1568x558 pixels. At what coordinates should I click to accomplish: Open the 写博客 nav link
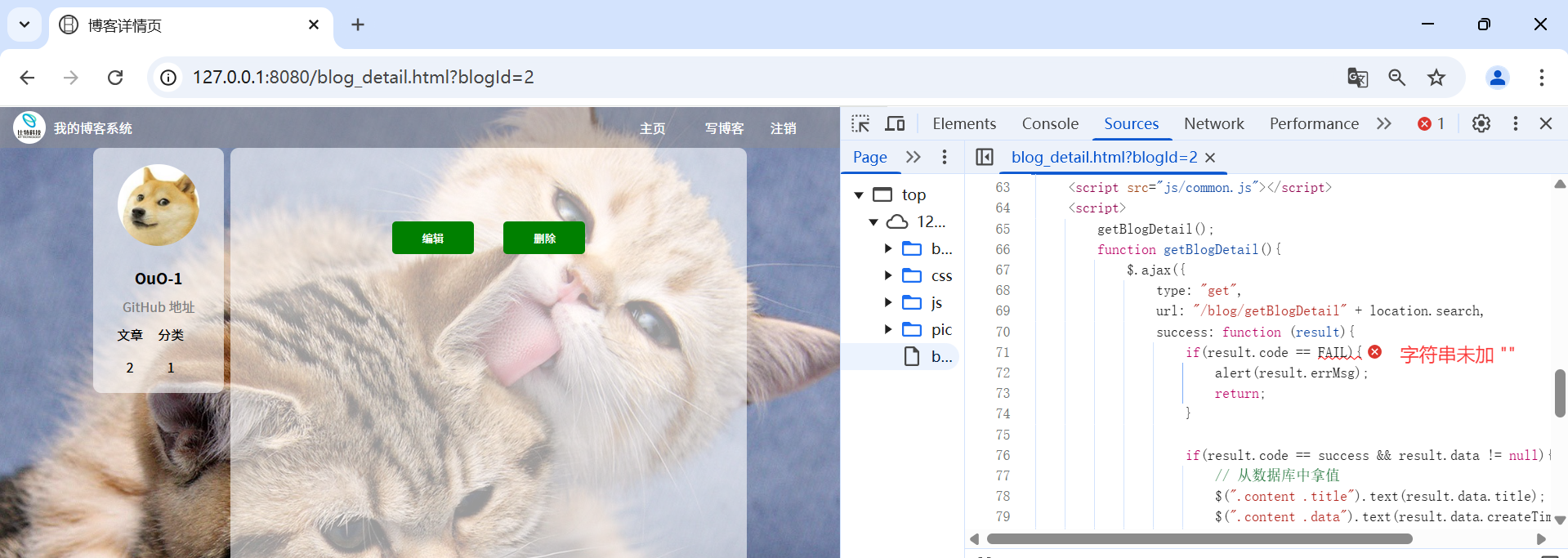724,128
